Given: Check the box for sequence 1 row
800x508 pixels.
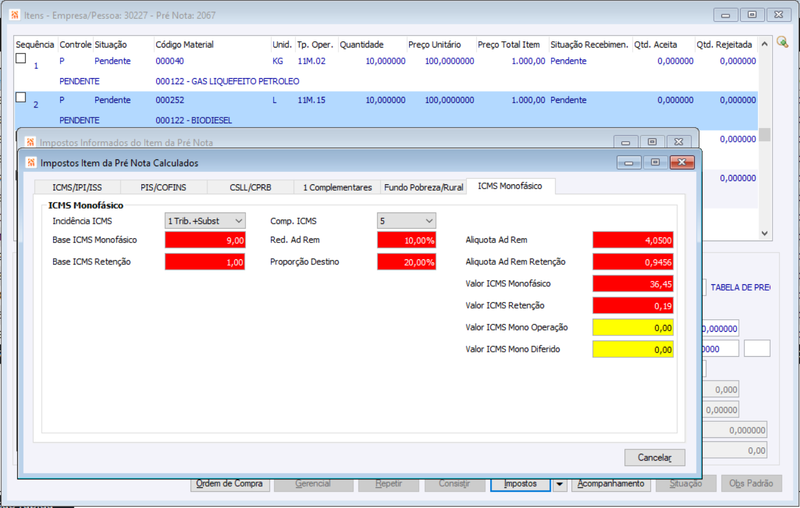Looking at the screenshot, I should (21, 58).
